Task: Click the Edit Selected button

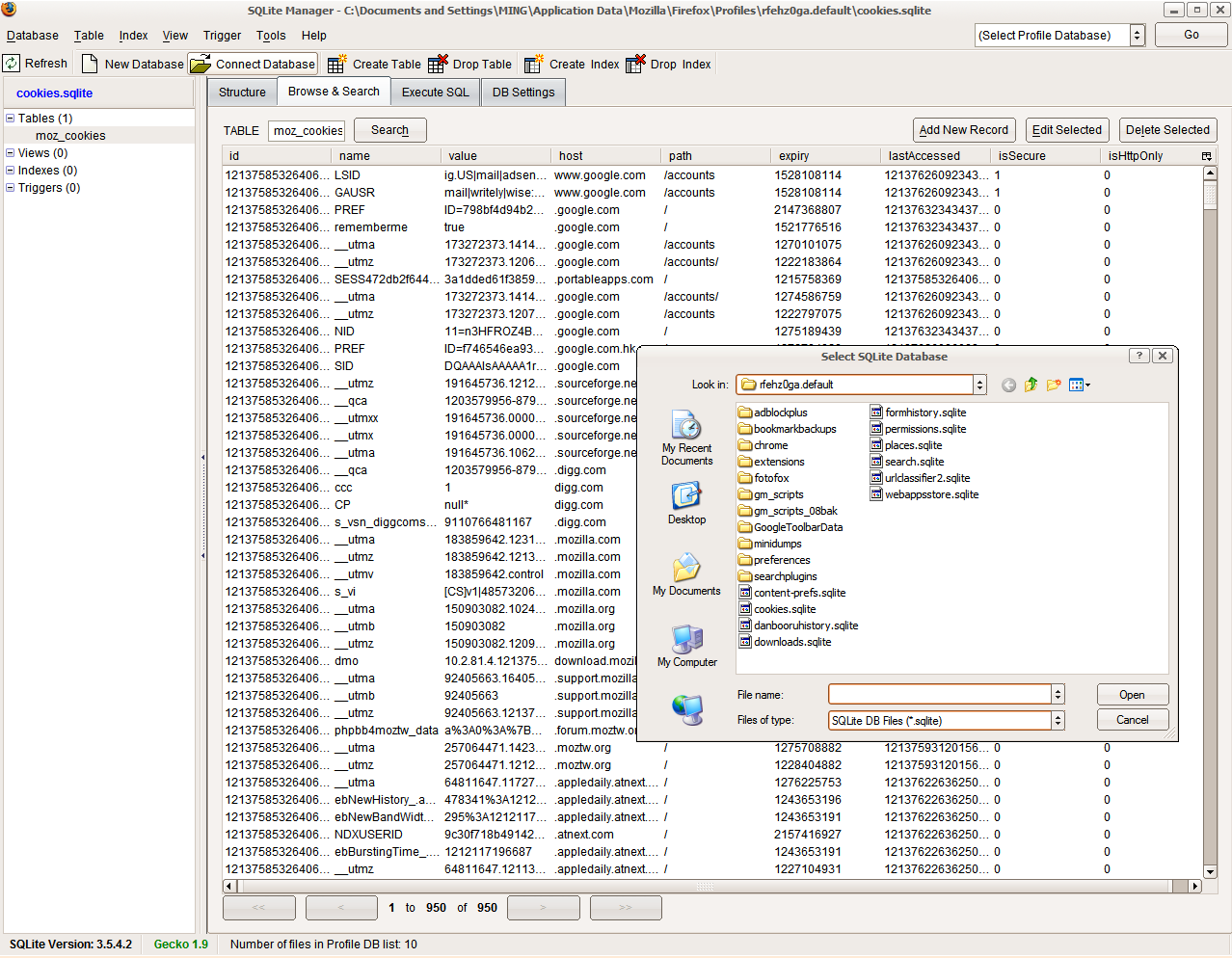Action: (x=1066, y=130)
